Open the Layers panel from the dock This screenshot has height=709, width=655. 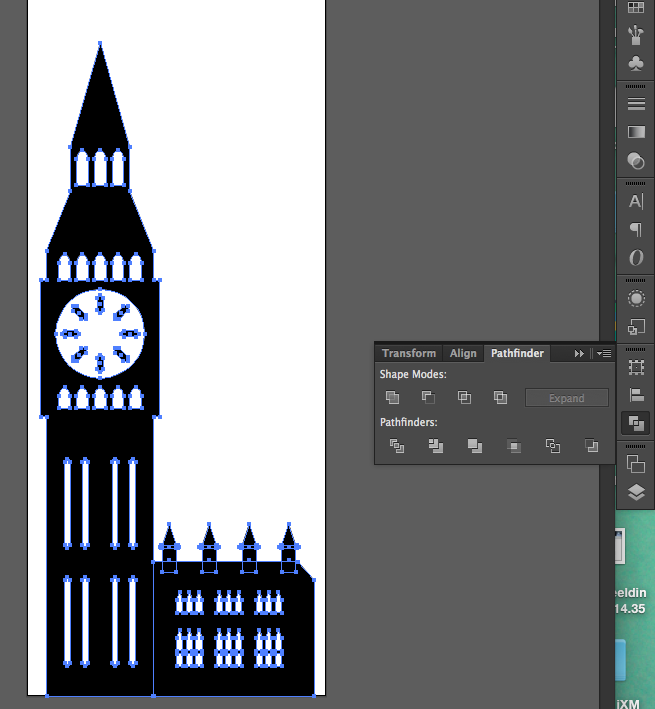(636, 492)
